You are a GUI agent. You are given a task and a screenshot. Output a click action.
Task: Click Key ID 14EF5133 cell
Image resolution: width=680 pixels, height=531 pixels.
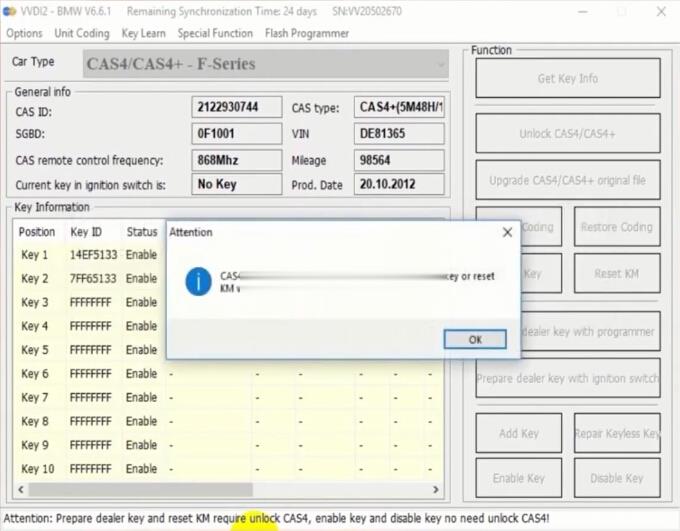93,255
